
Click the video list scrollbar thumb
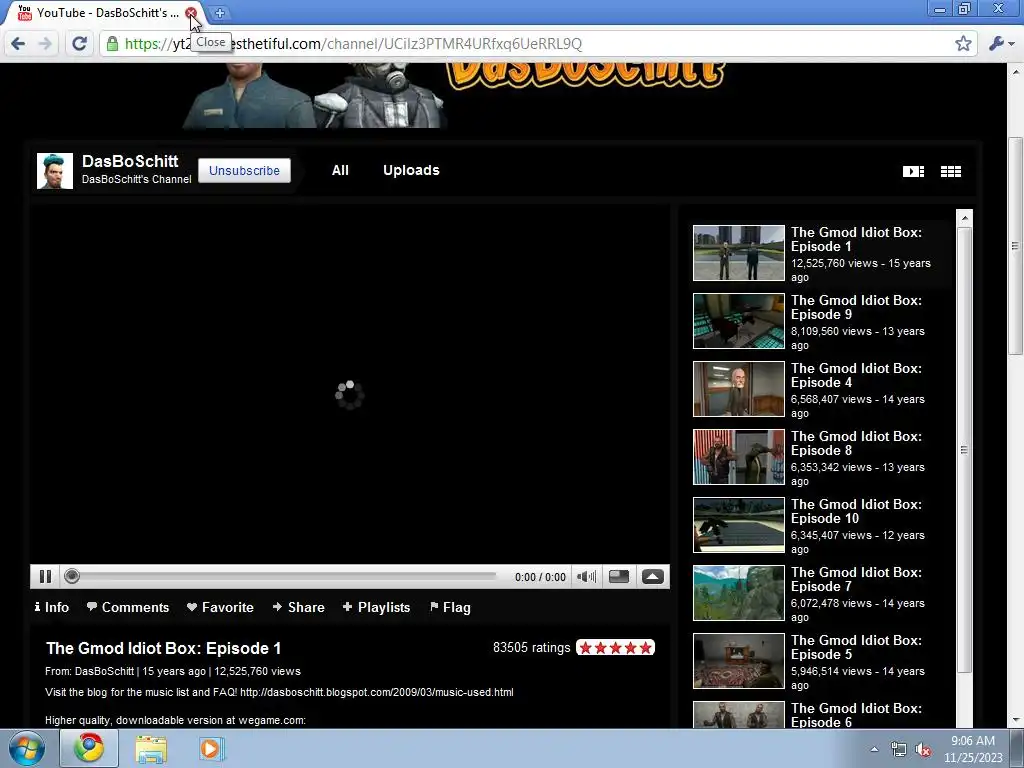[964, 449]
